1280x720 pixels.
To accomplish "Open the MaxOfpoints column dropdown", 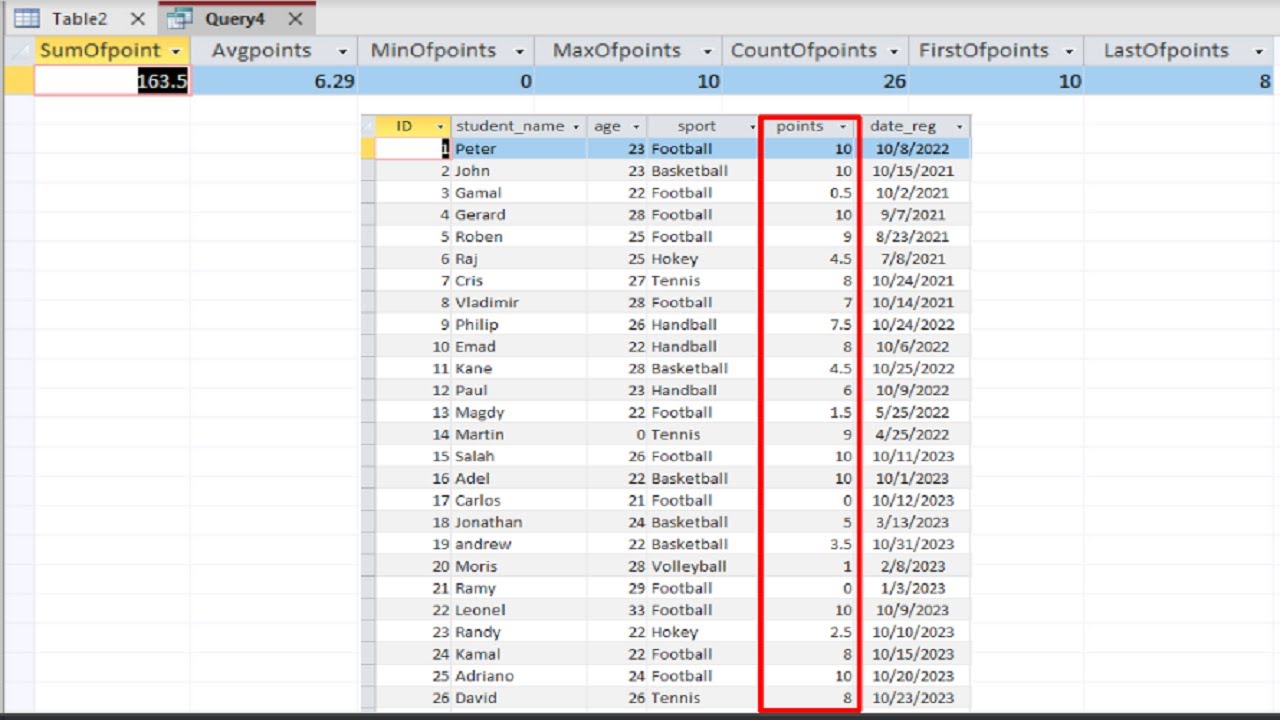I will click(707, 51).
